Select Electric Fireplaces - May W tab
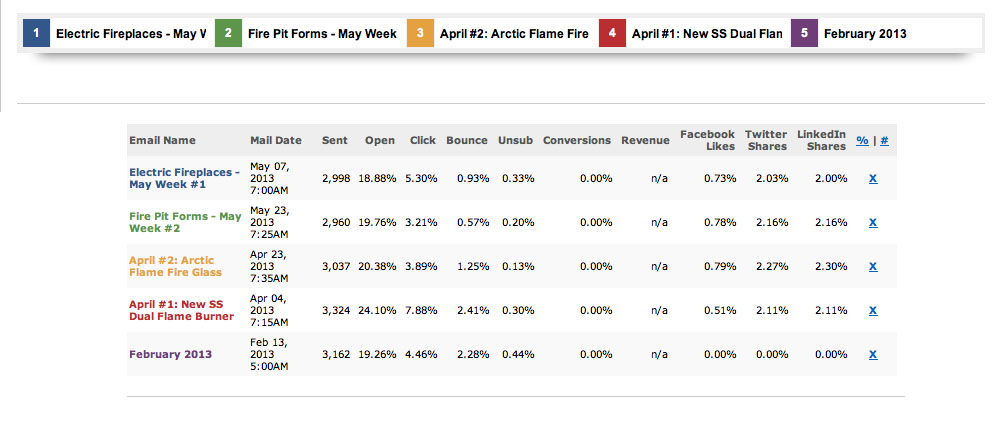997x422 pixels. (x=130, y=33)
